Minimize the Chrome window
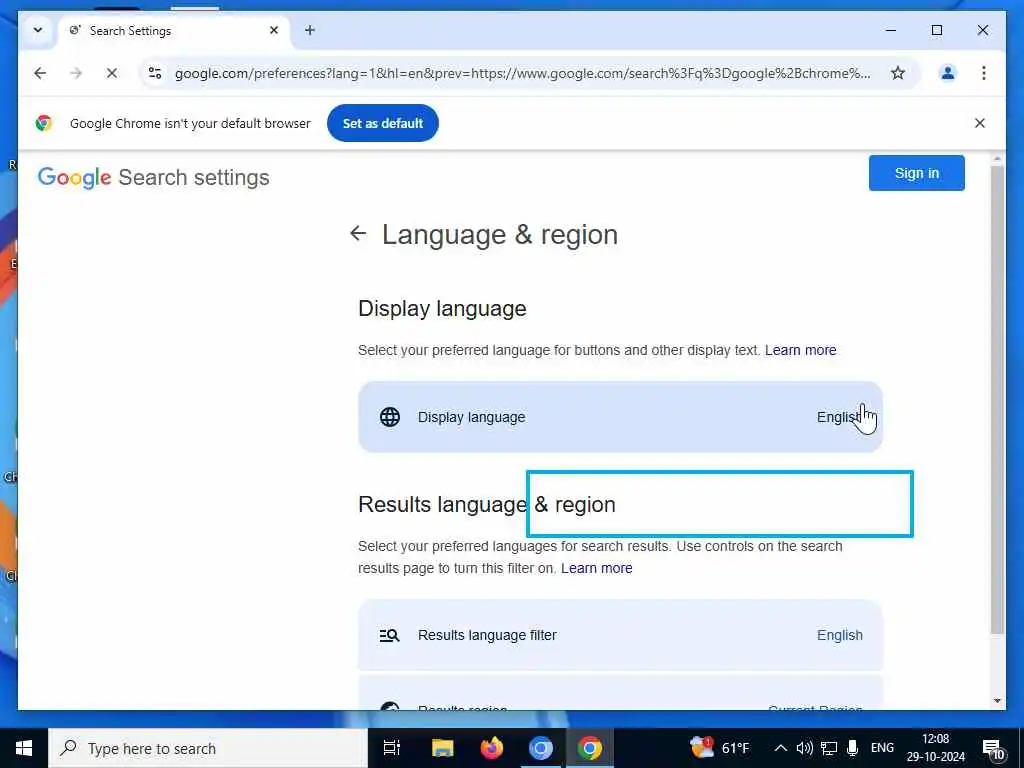Screen dimensions: 1024x768 891,30
